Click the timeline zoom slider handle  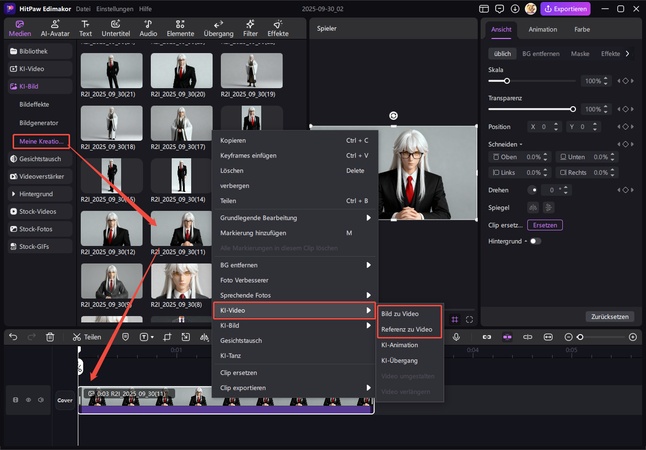[580, 337]
